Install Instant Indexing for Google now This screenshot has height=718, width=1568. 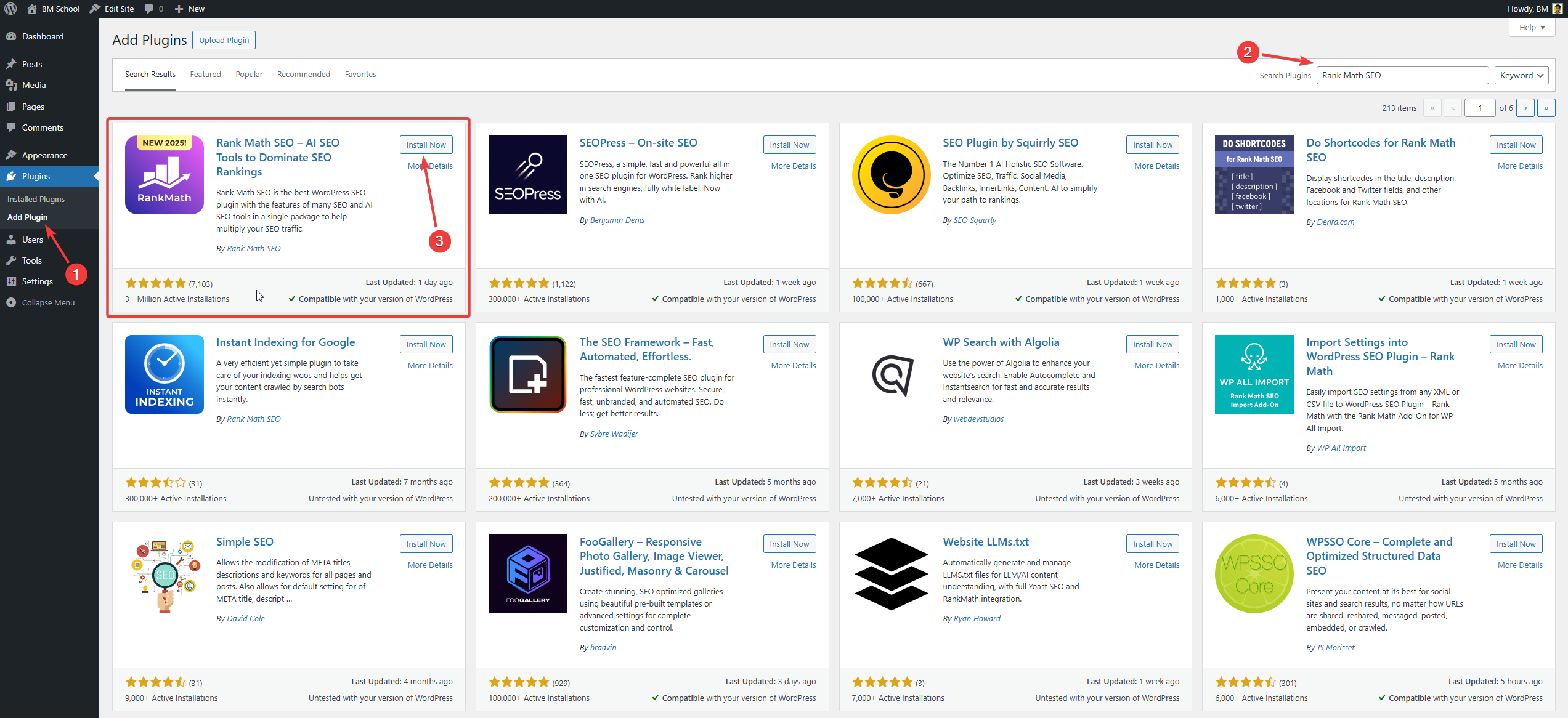tap(426, 344)
